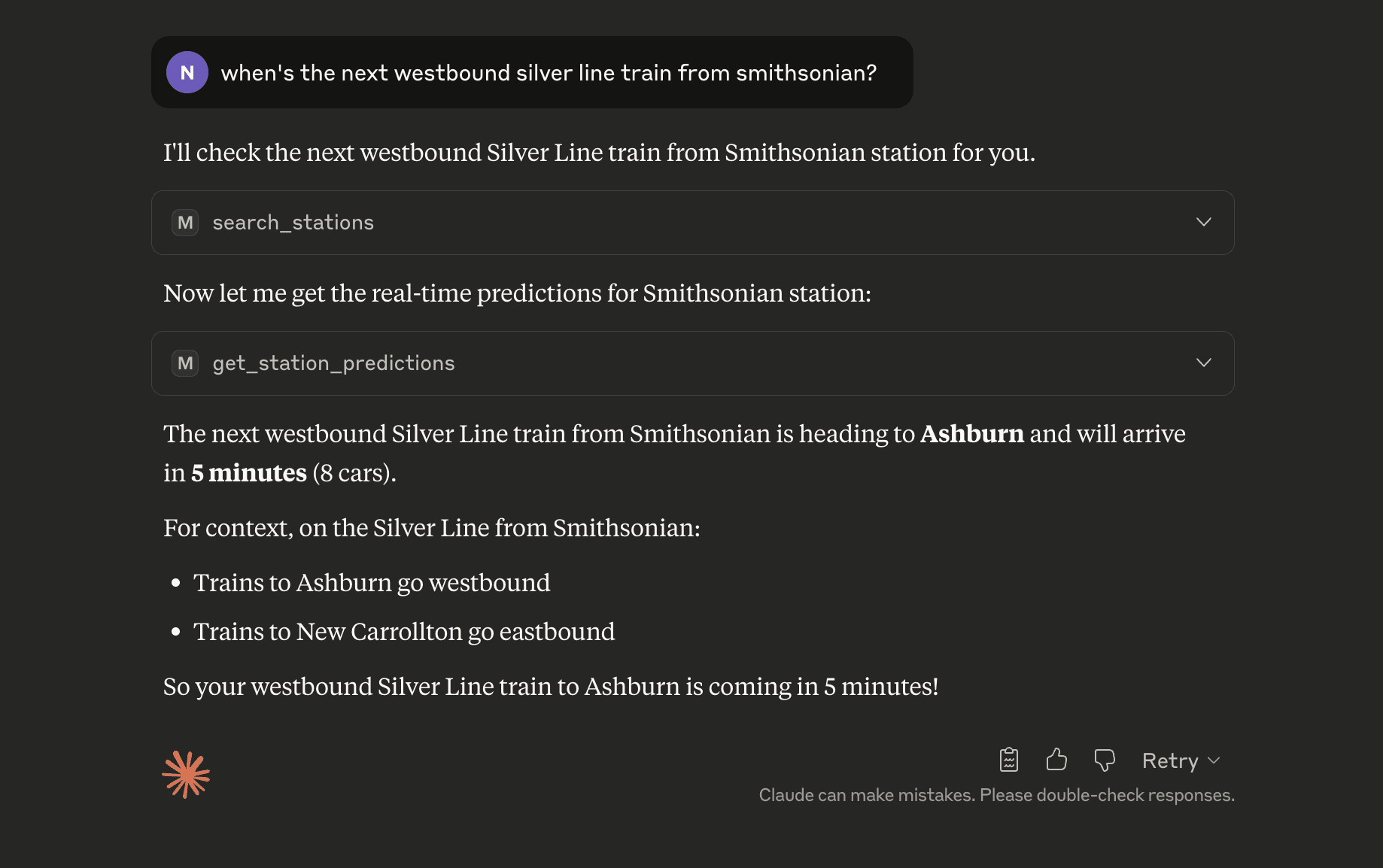Screen dimensions: 1383x868
Task: Give the response a thumbs down
Action: (1105, 760)
